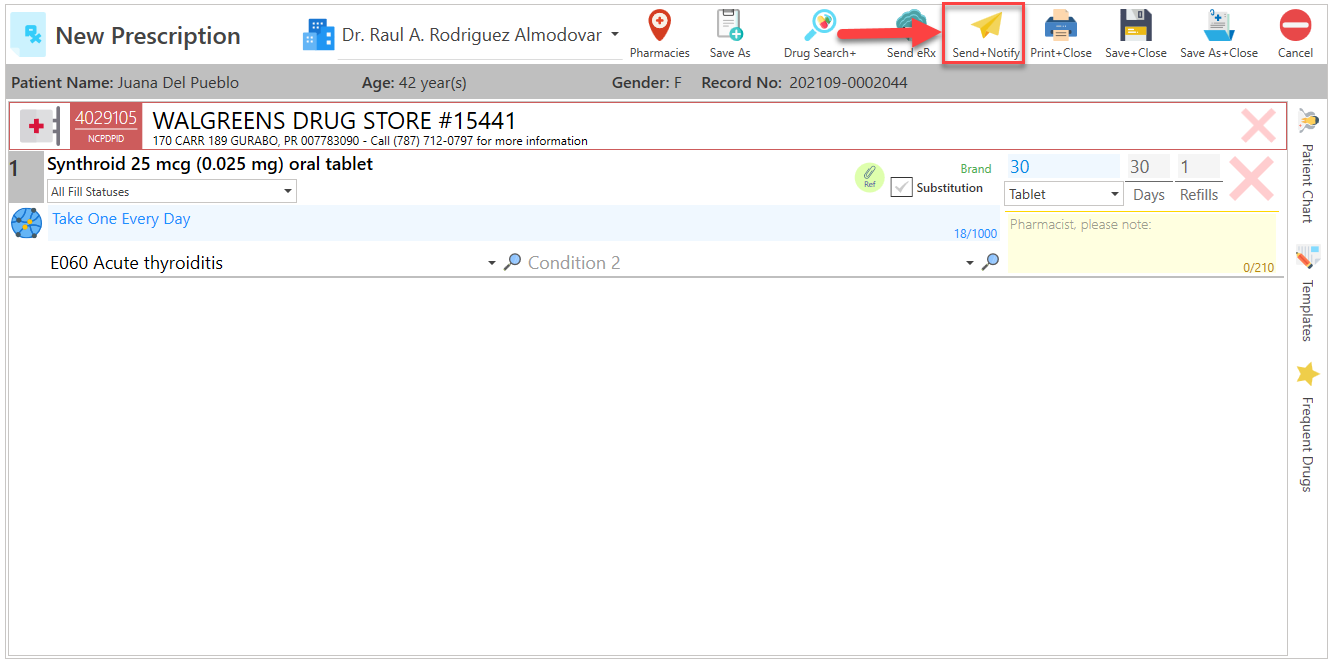The height and width of the screenshot is (660, 1330).
Task: Click the Record No 202109-0002044 text
Action: pos(805,82)
